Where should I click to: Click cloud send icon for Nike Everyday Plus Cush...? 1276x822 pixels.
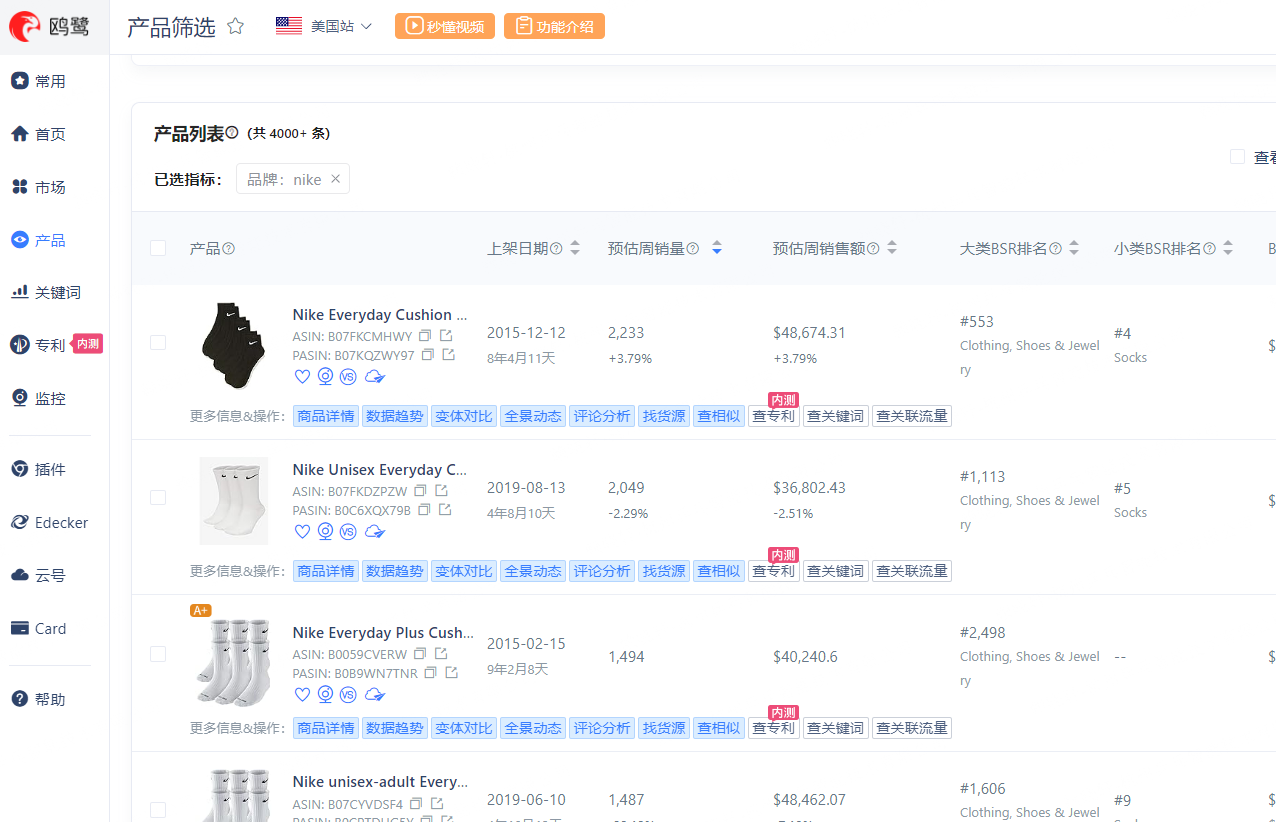pyautogui.click(x=375, y=694)
